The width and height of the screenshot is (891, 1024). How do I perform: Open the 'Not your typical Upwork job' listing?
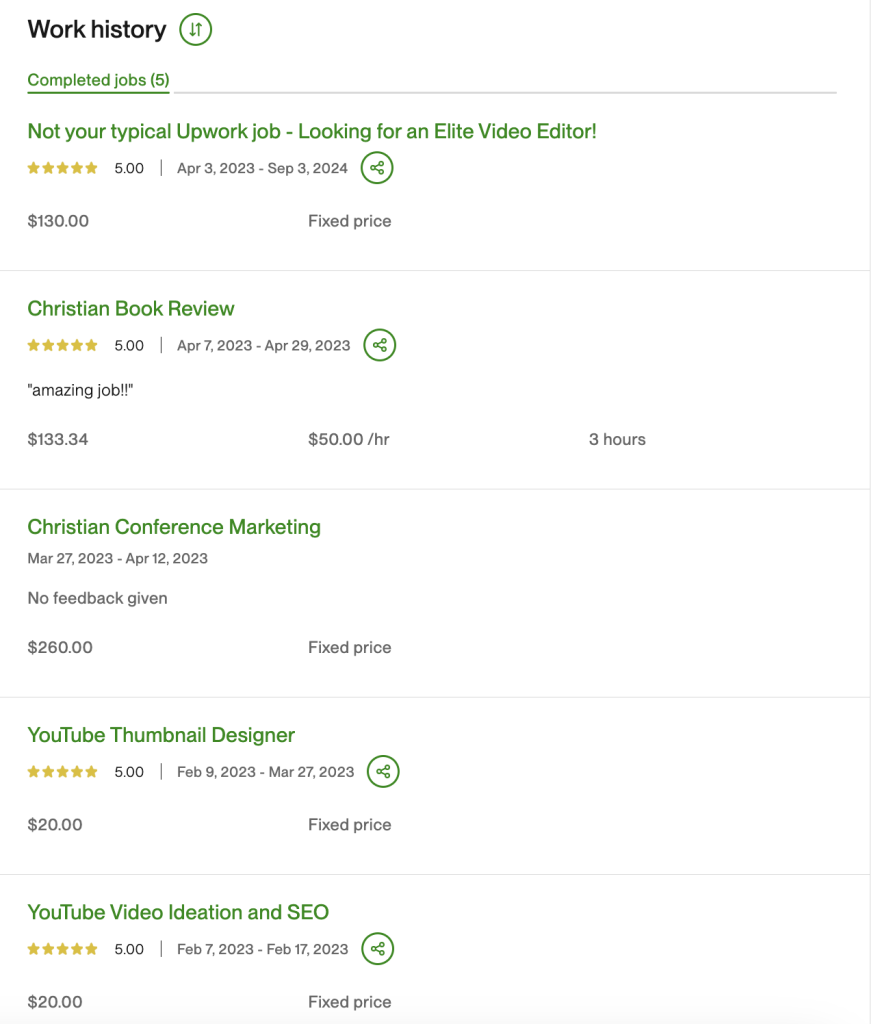point(312,131)
